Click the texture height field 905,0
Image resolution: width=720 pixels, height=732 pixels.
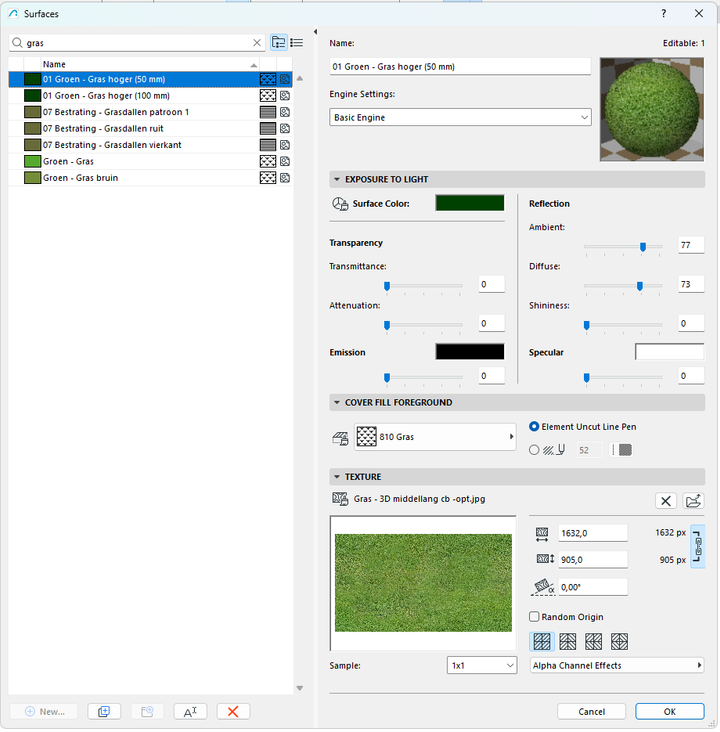tap(593, 559)
